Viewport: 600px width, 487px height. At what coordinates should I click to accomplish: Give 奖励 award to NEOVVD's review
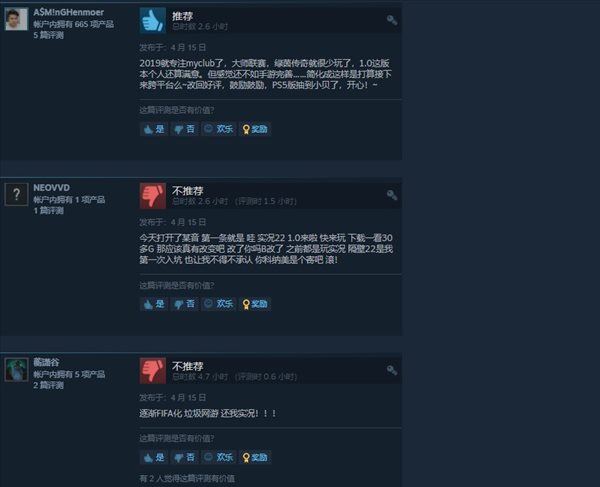tap(255, 304)
